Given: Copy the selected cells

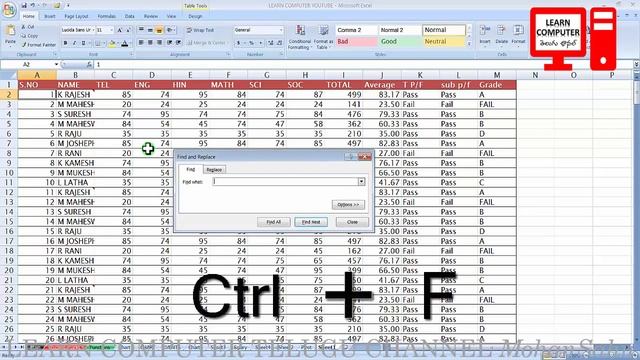Looking at the screenshot, I should [x=29, y=36].
